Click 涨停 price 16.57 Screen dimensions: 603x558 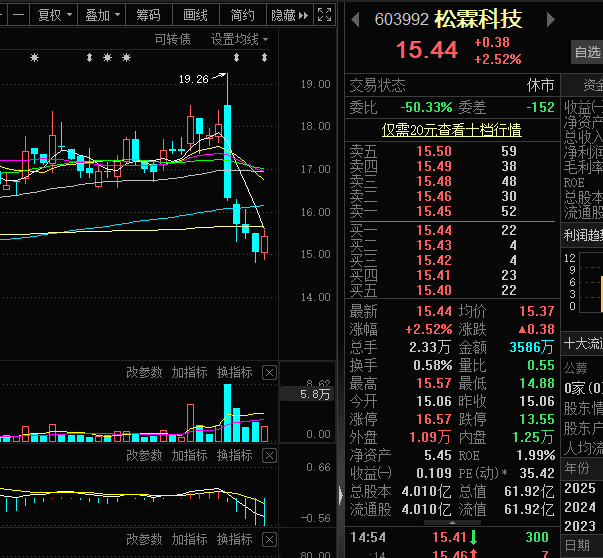tap(434, 419)
